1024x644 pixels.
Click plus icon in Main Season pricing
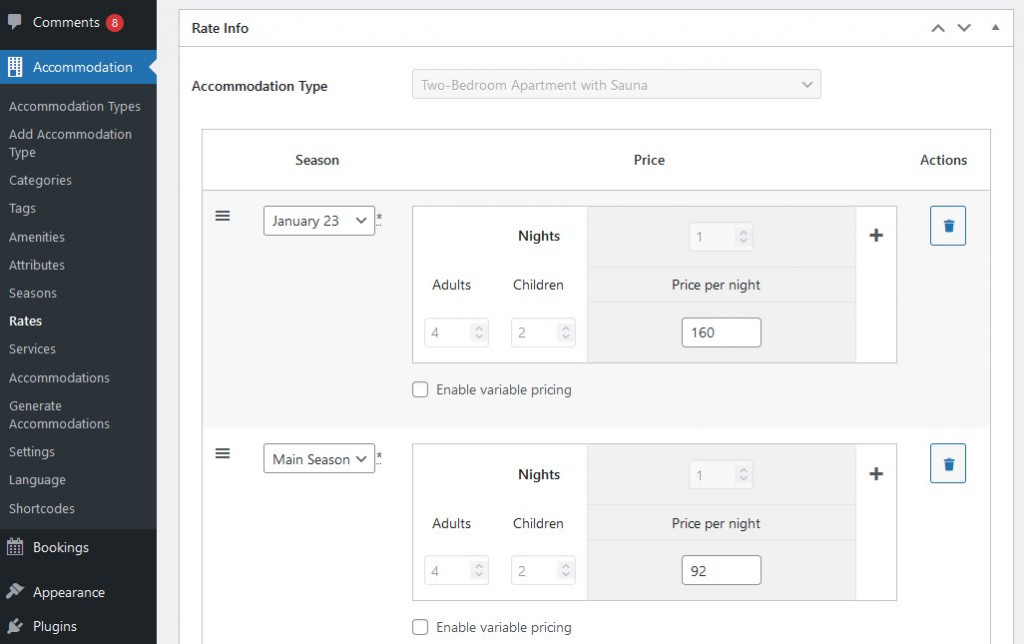pyautogui.click(x=876, y=474)
